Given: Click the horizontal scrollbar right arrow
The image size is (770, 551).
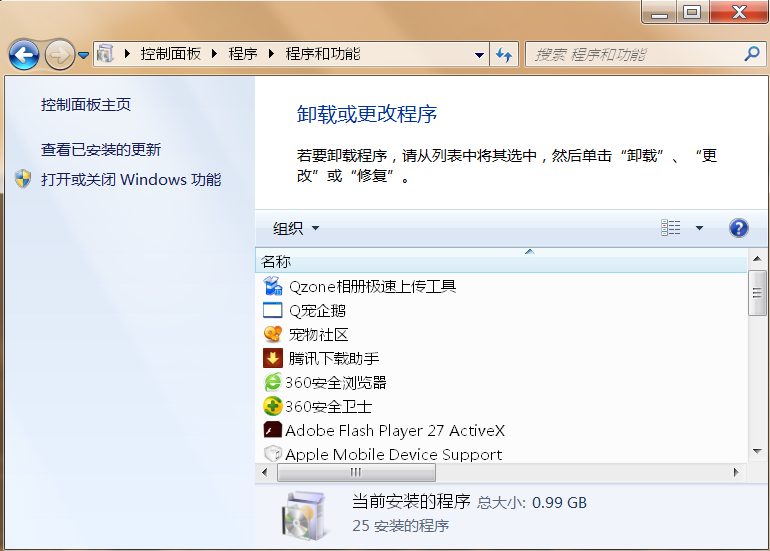Looking at the screenshot, I should [736, 472].
